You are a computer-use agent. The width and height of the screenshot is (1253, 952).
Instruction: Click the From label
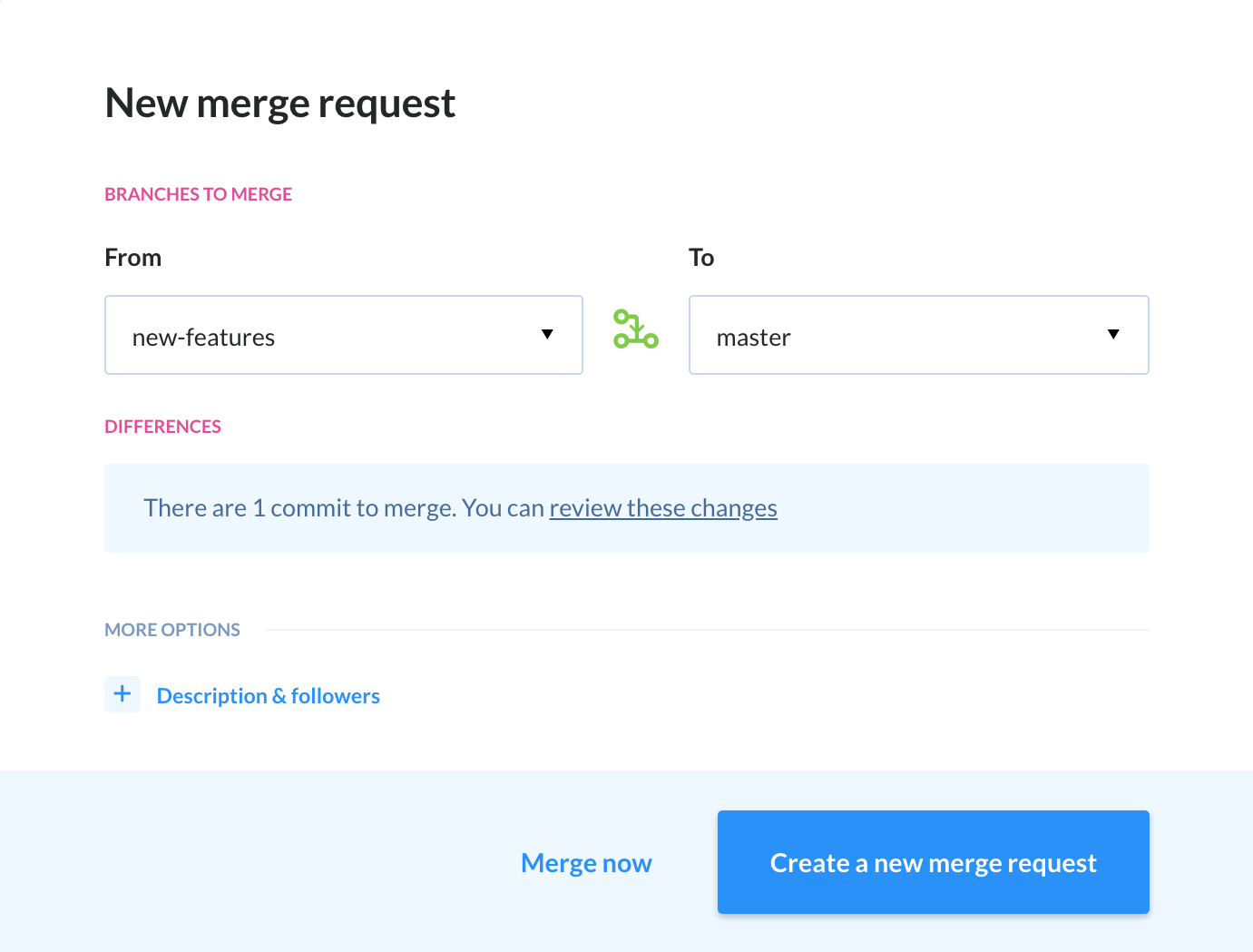(x=133, y=258)
